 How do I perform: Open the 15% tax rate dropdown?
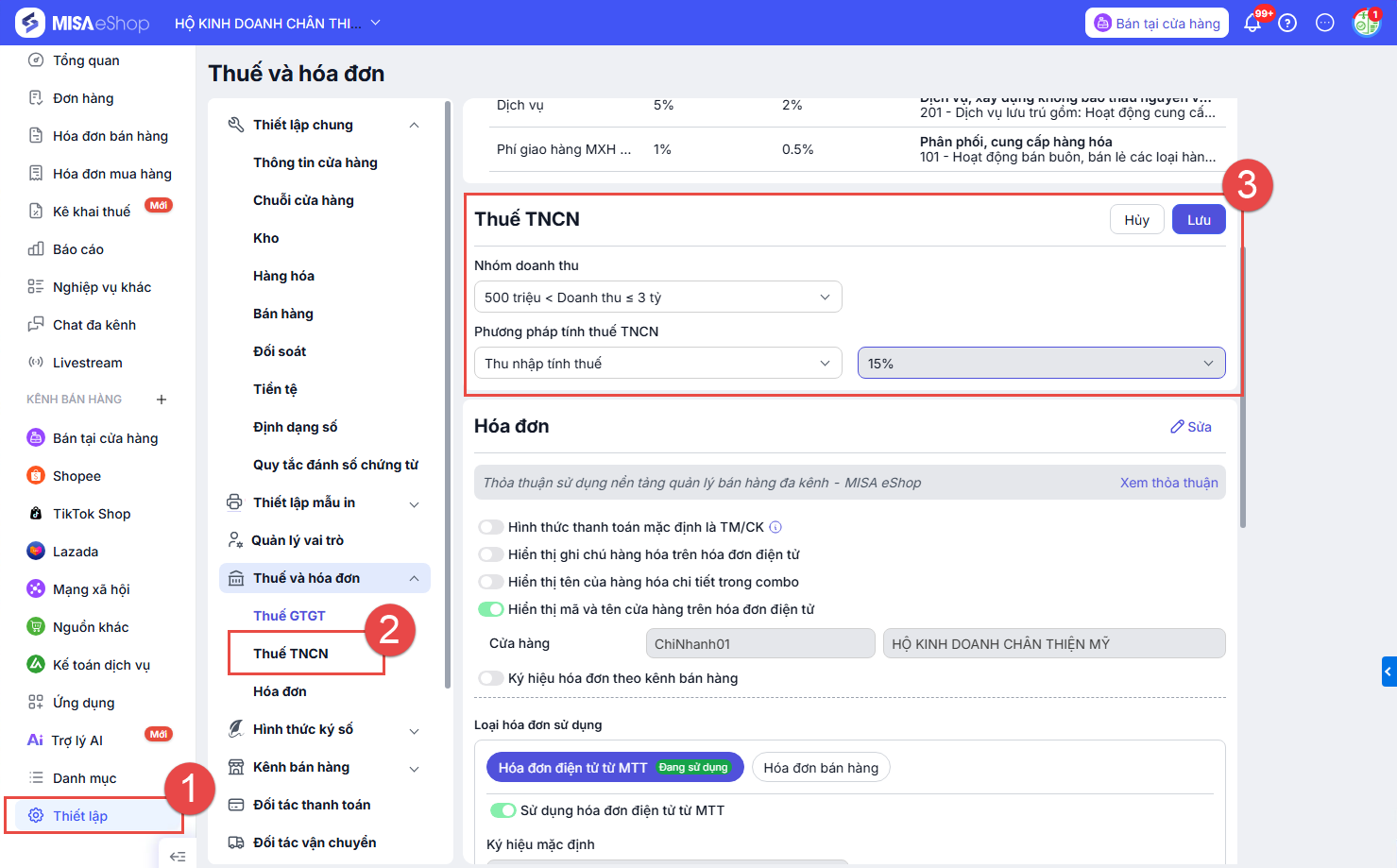click(x=1041, y=364)
